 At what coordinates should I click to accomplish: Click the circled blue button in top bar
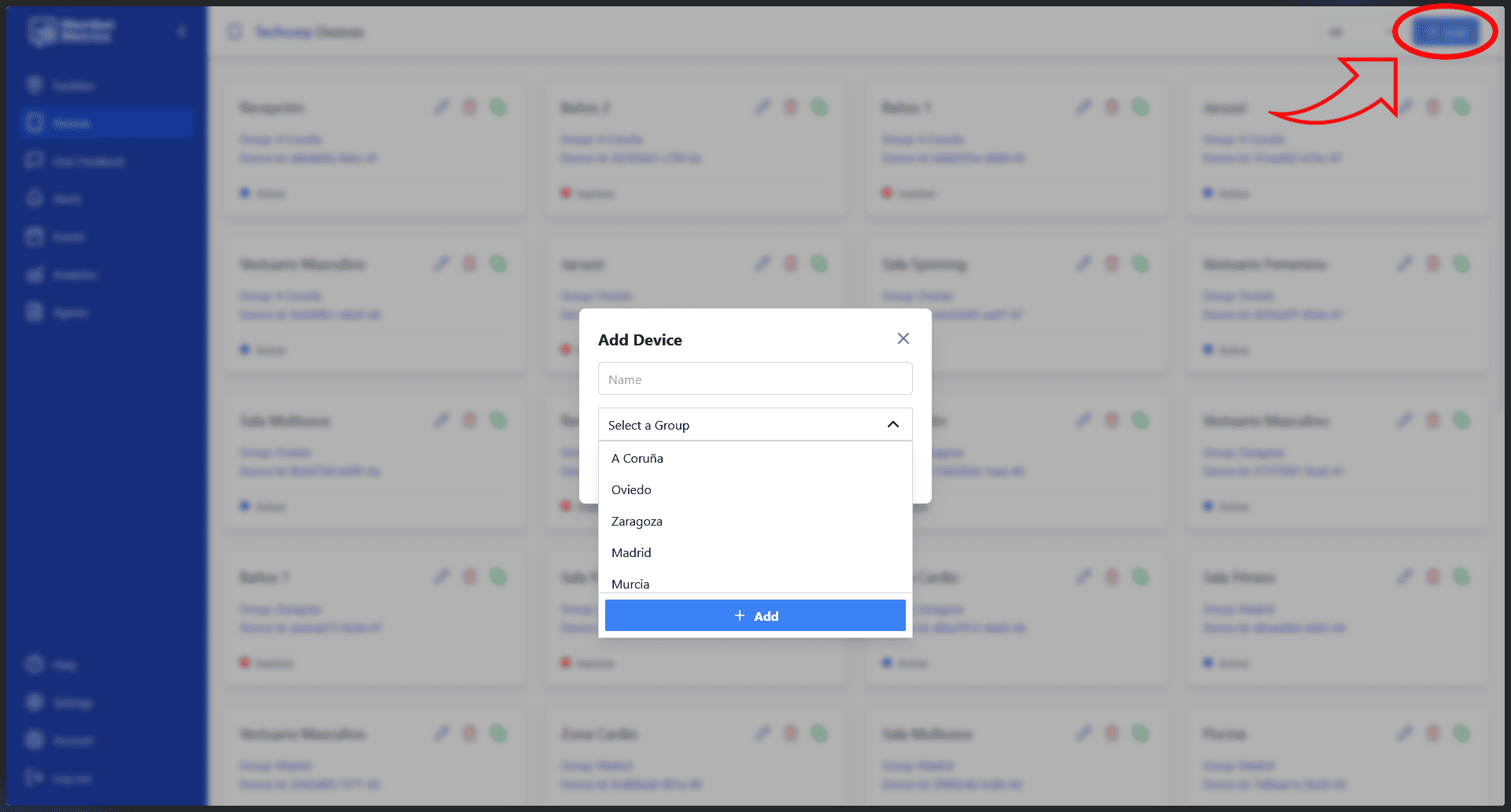point(1445,31)
